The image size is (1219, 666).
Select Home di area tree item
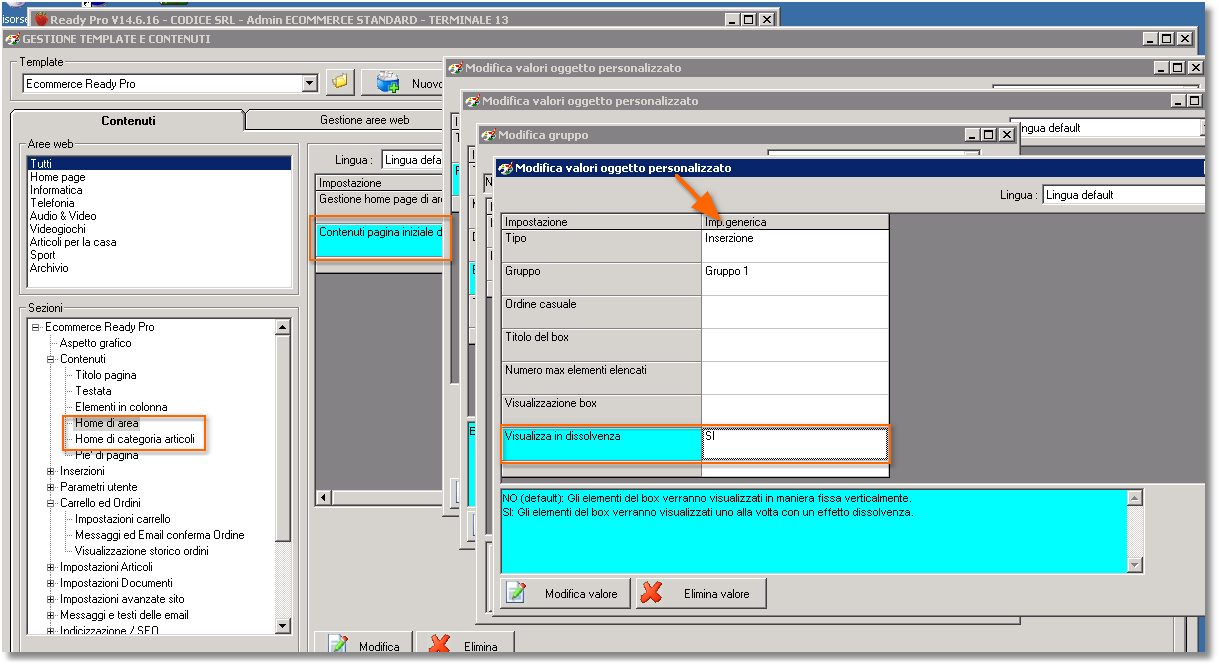click(x=107, y=423)
